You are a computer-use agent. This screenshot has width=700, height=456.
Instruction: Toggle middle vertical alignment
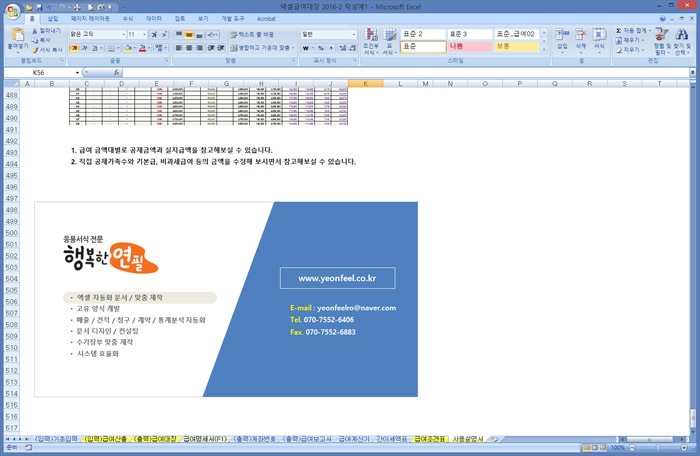coord(189,34)
